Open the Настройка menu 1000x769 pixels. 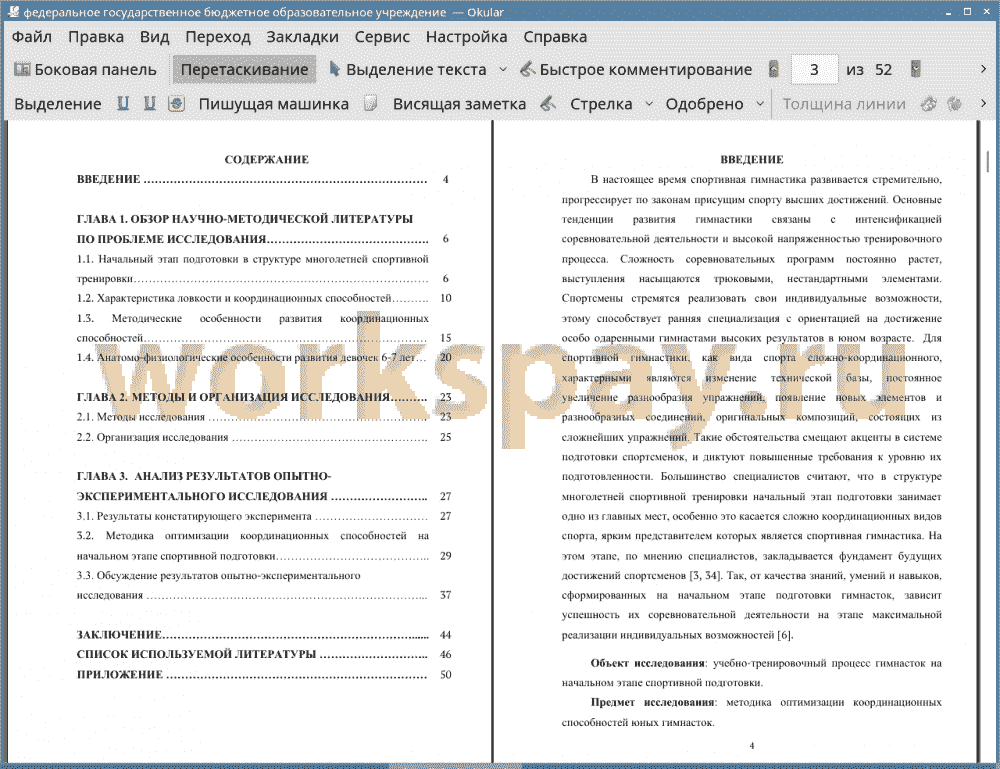[466, 37]
